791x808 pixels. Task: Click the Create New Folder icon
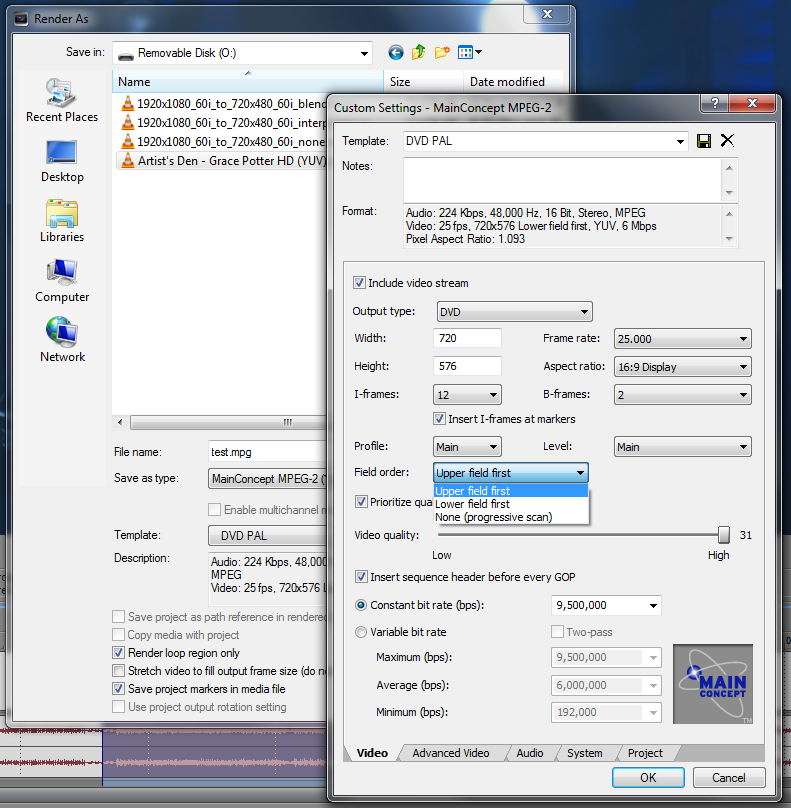point(443,52)
